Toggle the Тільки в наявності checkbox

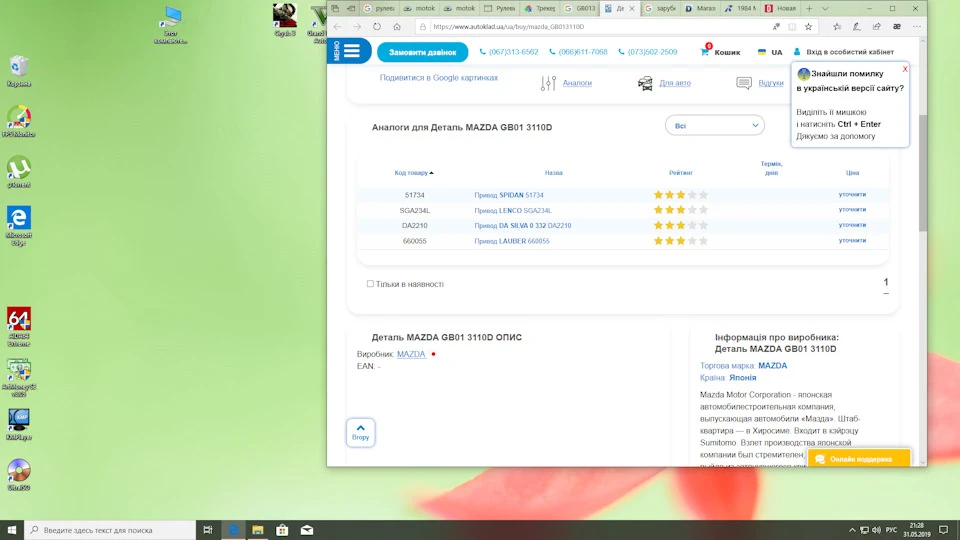[370, 283]
